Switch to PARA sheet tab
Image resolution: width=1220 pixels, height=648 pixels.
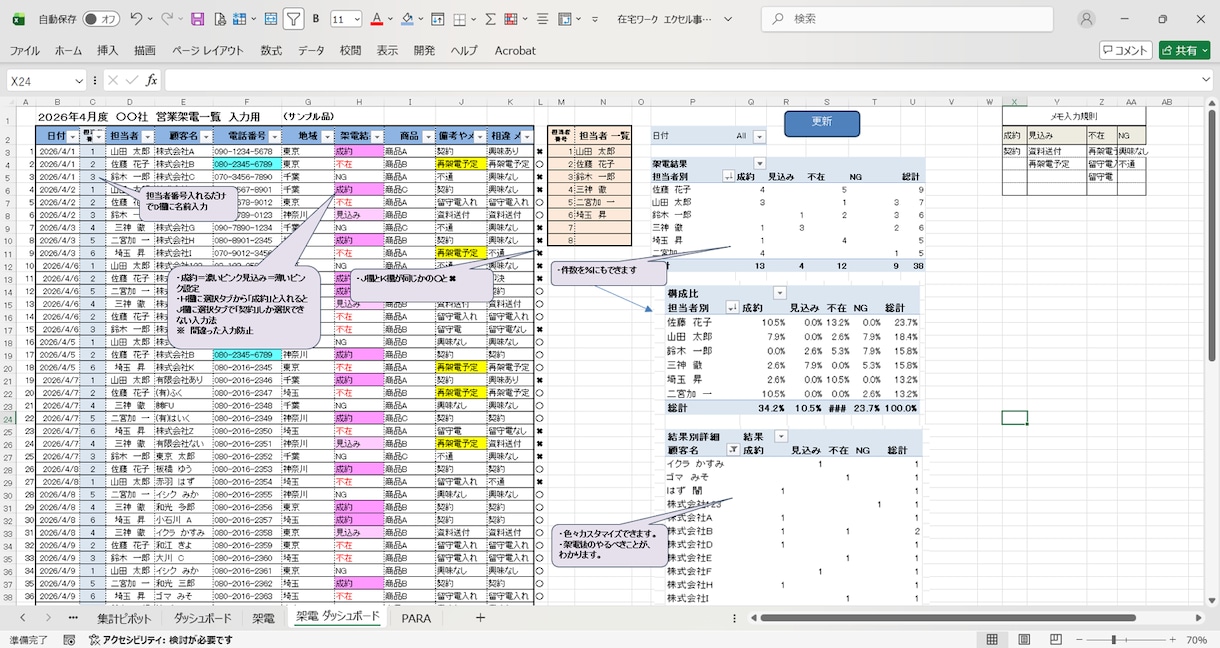(x=416, y=619)
